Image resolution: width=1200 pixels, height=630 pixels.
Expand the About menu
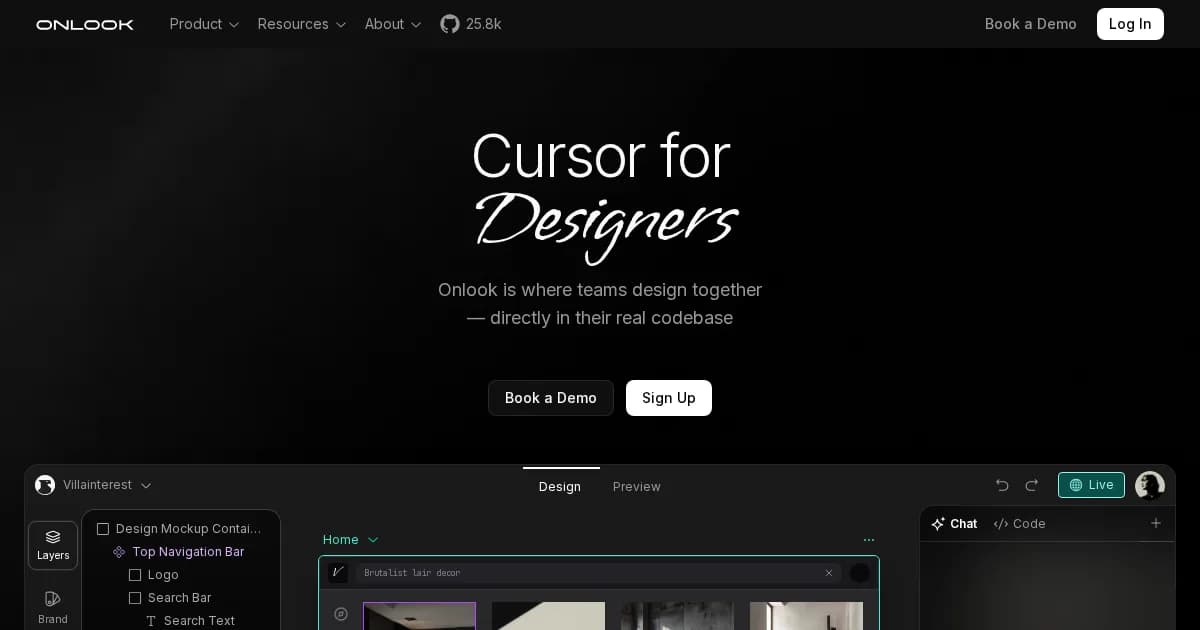click(x=393, y=24)
